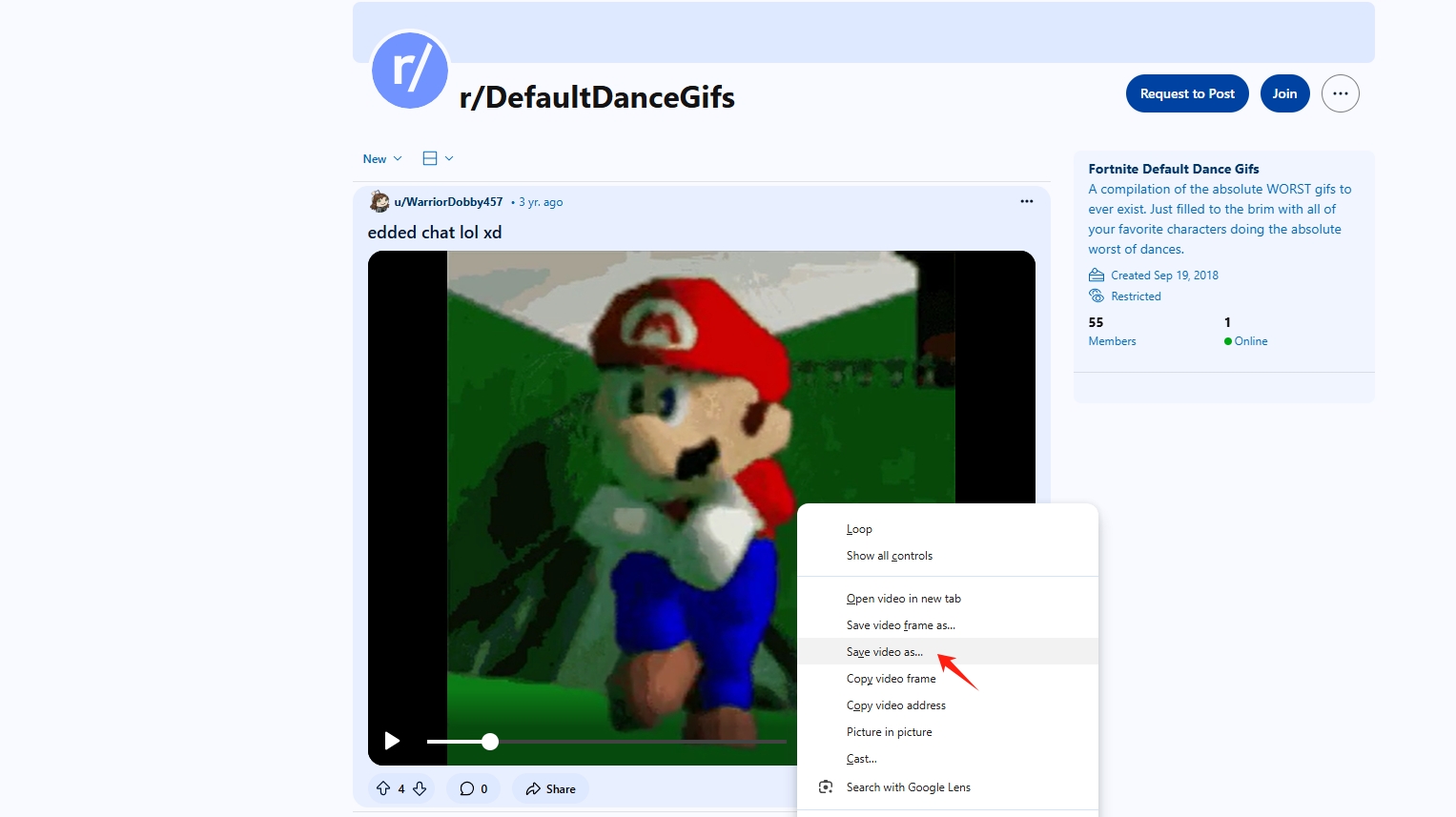Downvote the 'edded chat lol xd' post
The width and height of the screenshot is (1456, 817).
(420, 788)
